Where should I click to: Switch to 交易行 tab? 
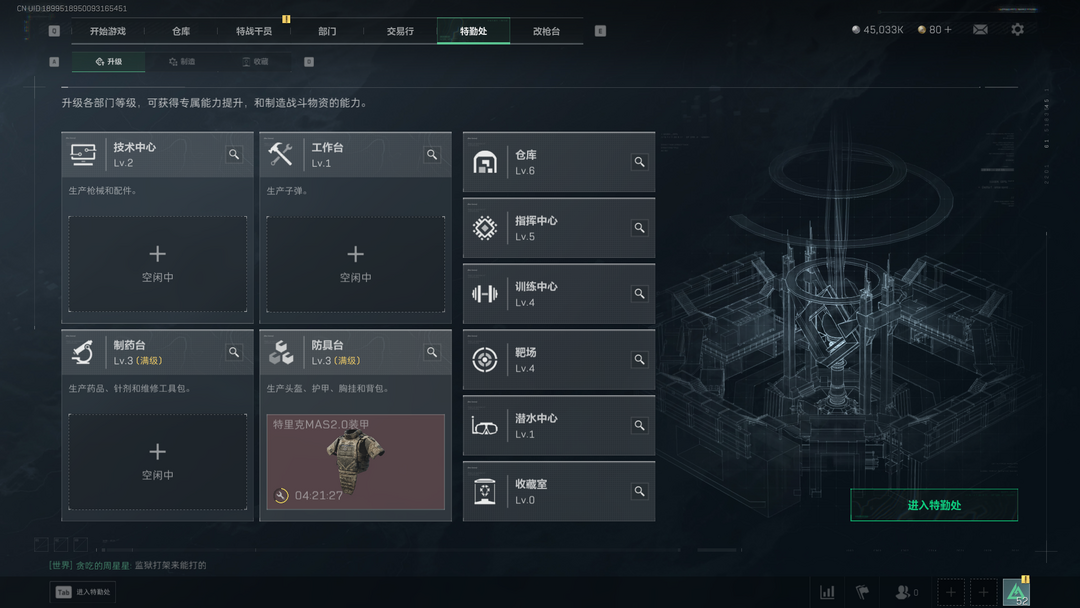tap(400, 31)
